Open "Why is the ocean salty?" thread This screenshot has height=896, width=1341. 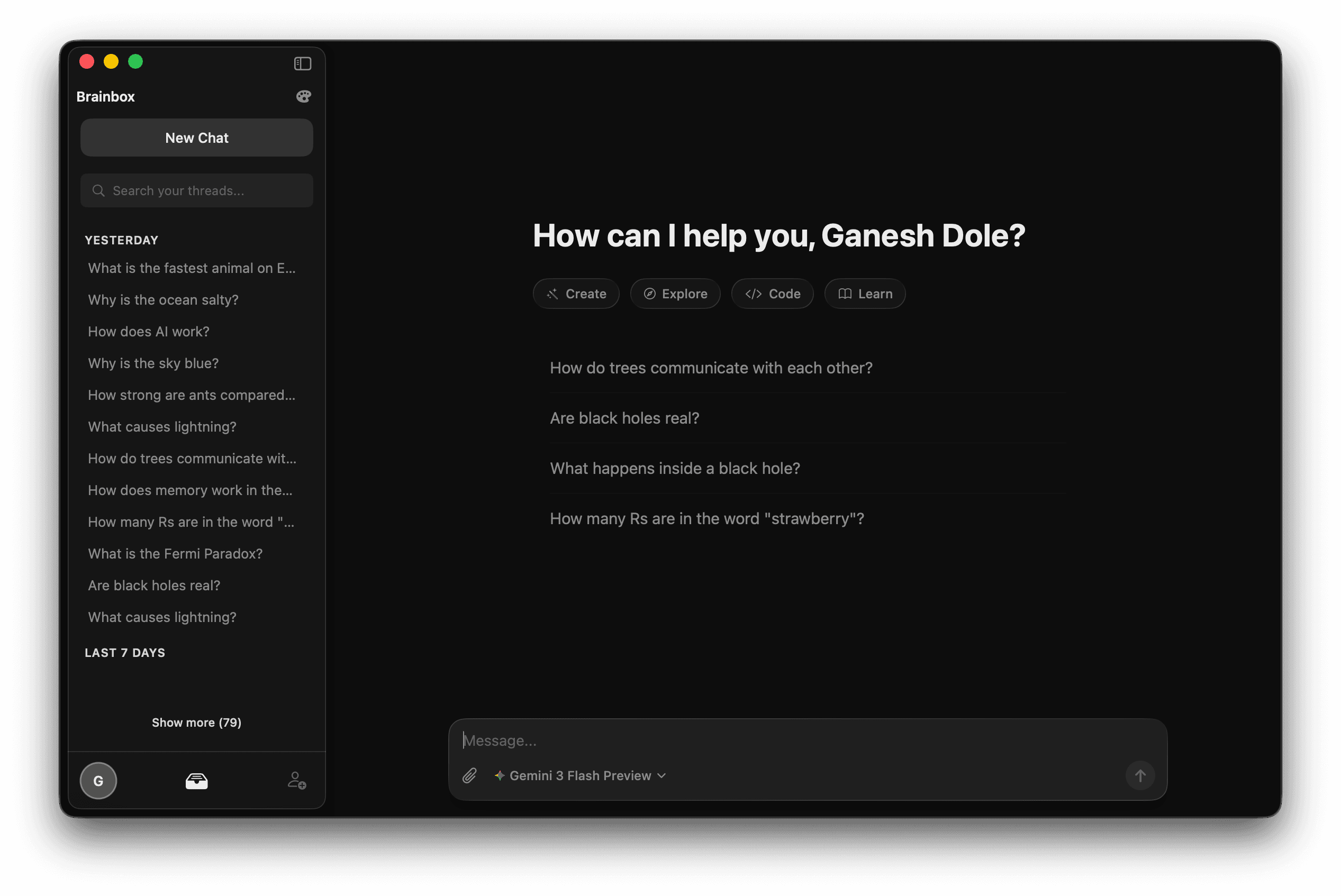163,300
